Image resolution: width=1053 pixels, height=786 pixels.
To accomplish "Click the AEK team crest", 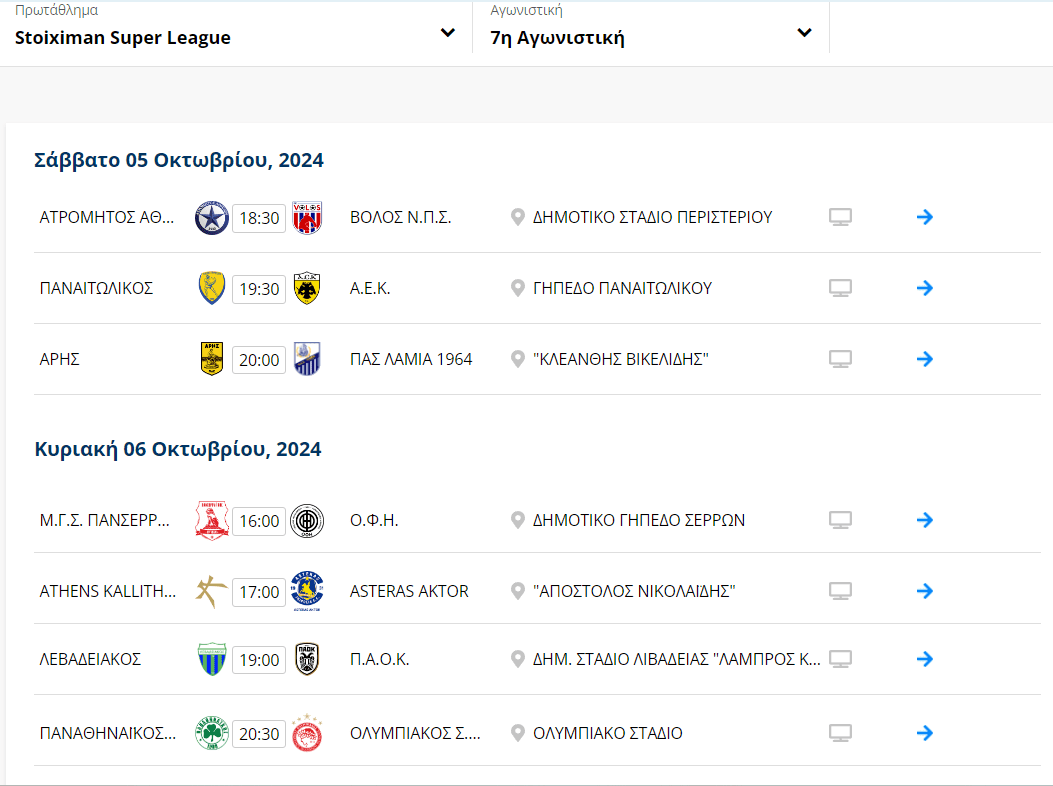I will (x=306, y=289).
